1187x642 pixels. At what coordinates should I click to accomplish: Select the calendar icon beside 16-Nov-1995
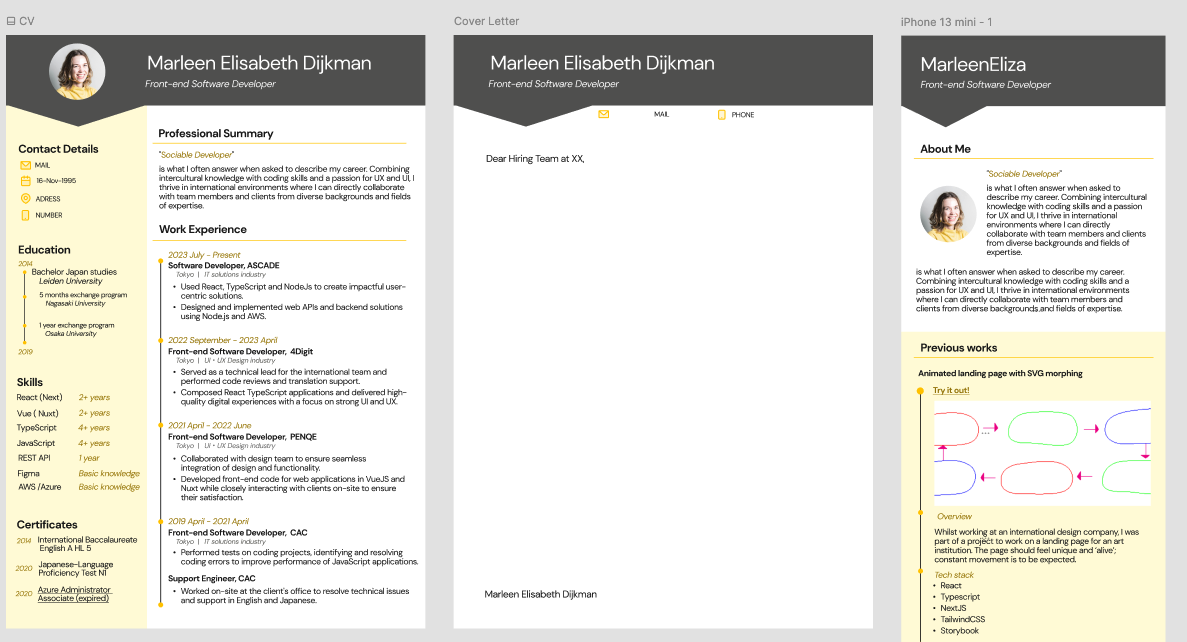[25, 180]
